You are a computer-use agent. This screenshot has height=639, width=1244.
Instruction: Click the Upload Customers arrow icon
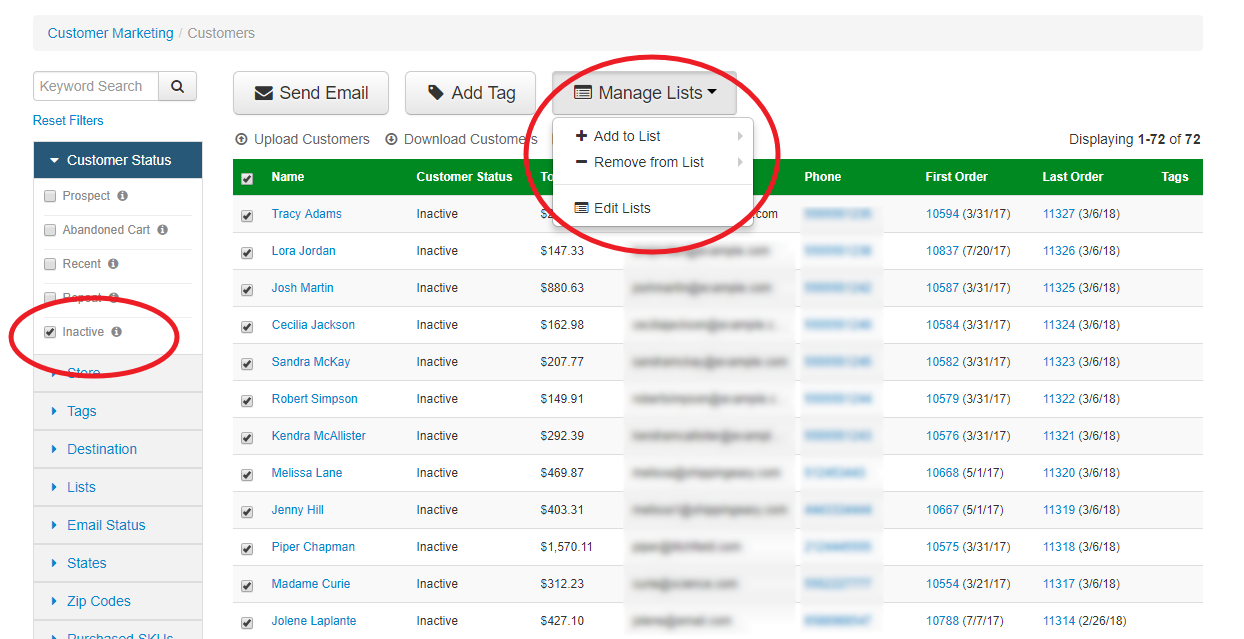(241, 139)
